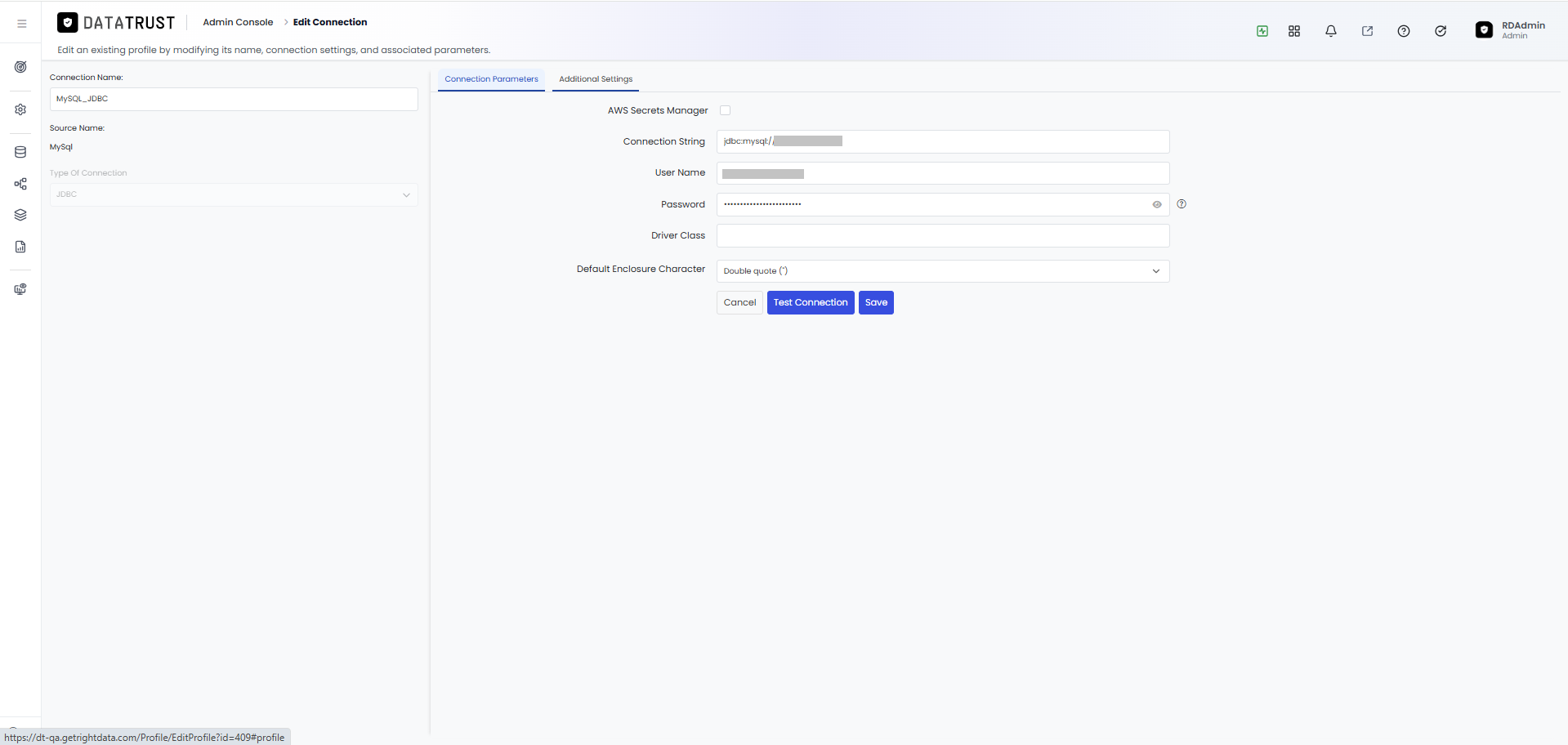Open the database icon in sidebar
This screenshot has height=745, width=1568.
click(20, 152)
